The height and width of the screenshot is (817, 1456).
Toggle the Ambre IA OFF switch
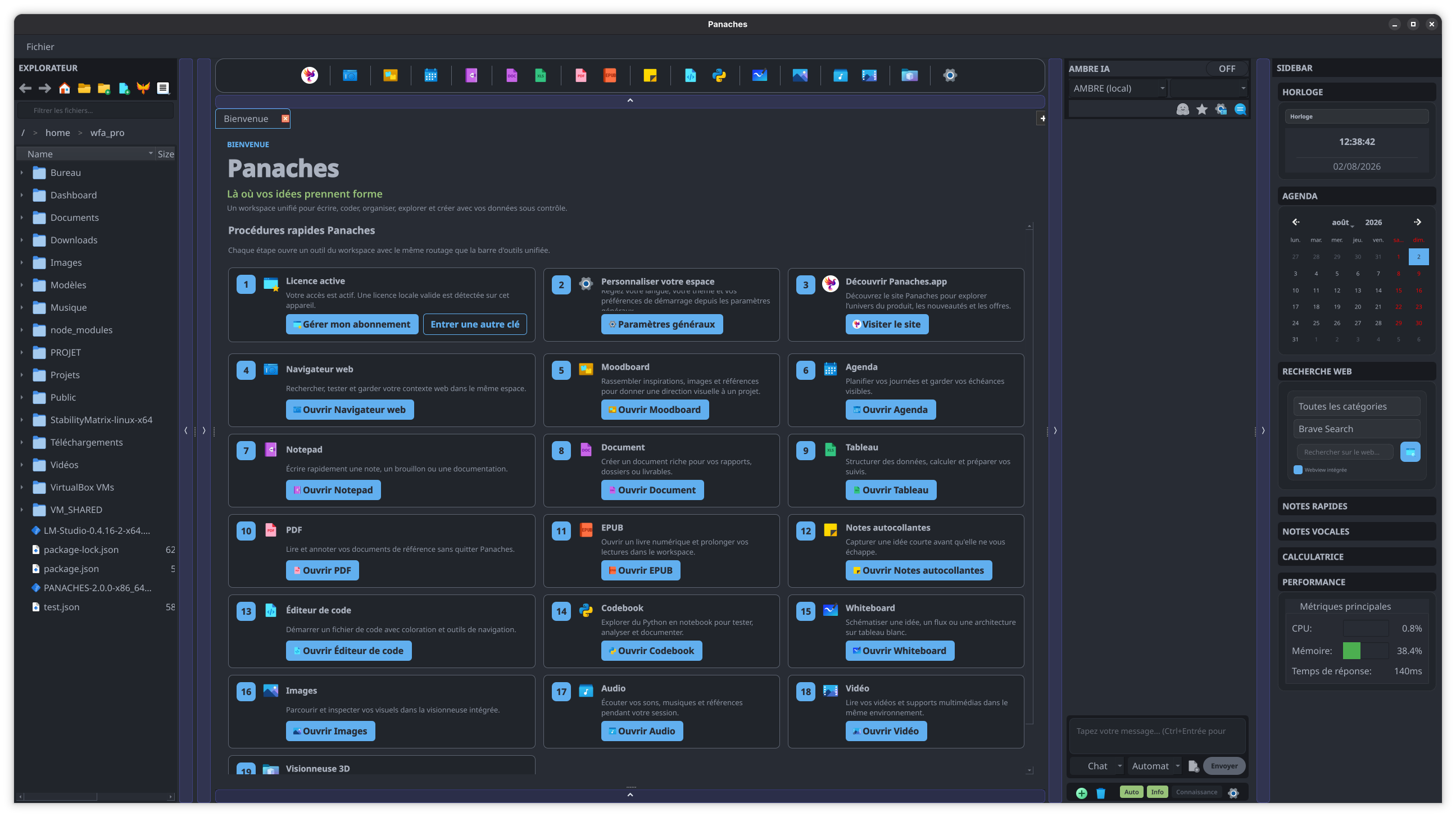click(x=1227, y=69)
